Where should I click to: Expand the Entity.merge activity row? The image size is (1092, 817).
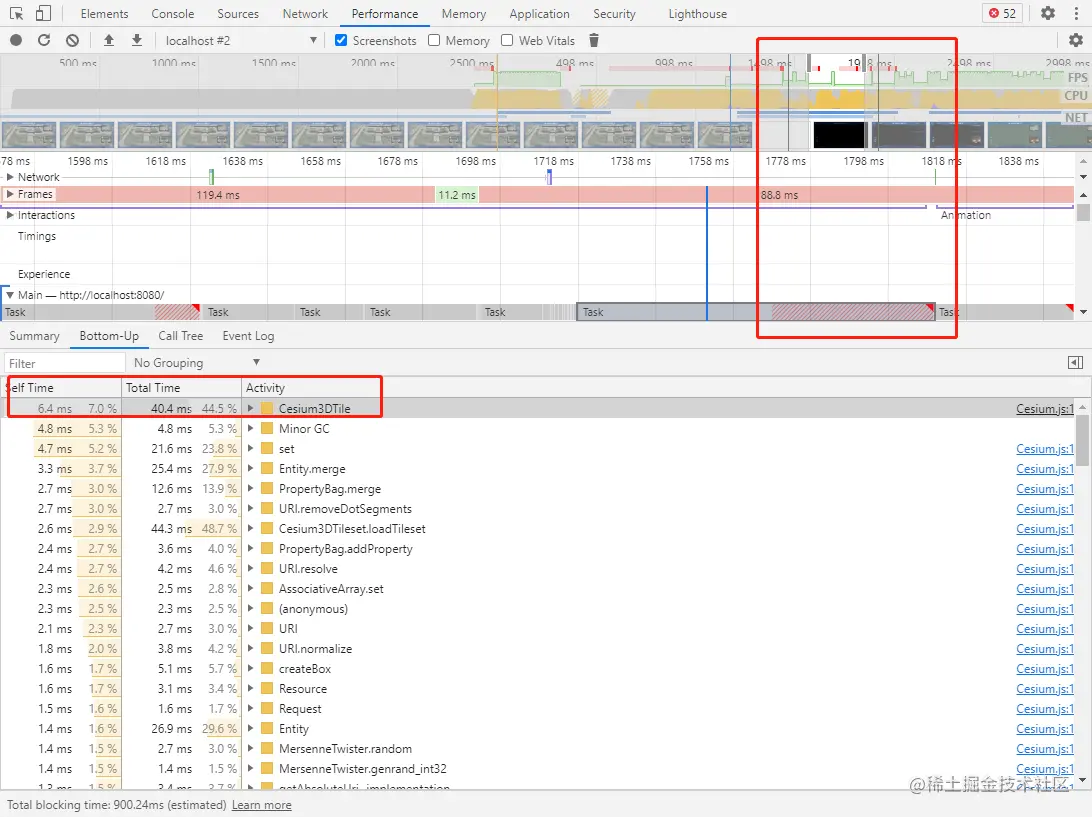pos(250,469)
